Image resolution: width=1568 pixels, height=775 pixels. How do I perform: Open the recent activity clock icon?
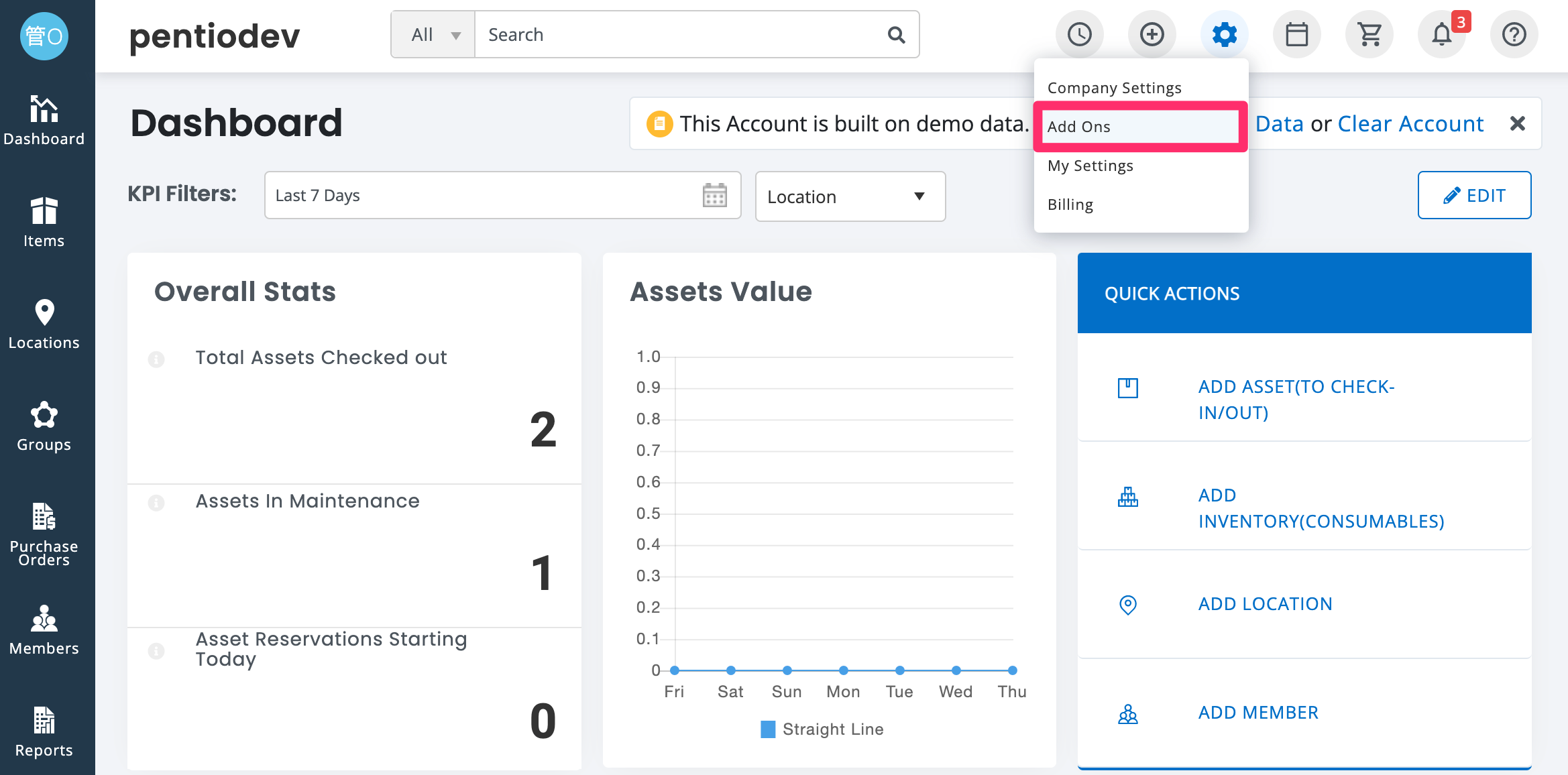point(1079,34)
